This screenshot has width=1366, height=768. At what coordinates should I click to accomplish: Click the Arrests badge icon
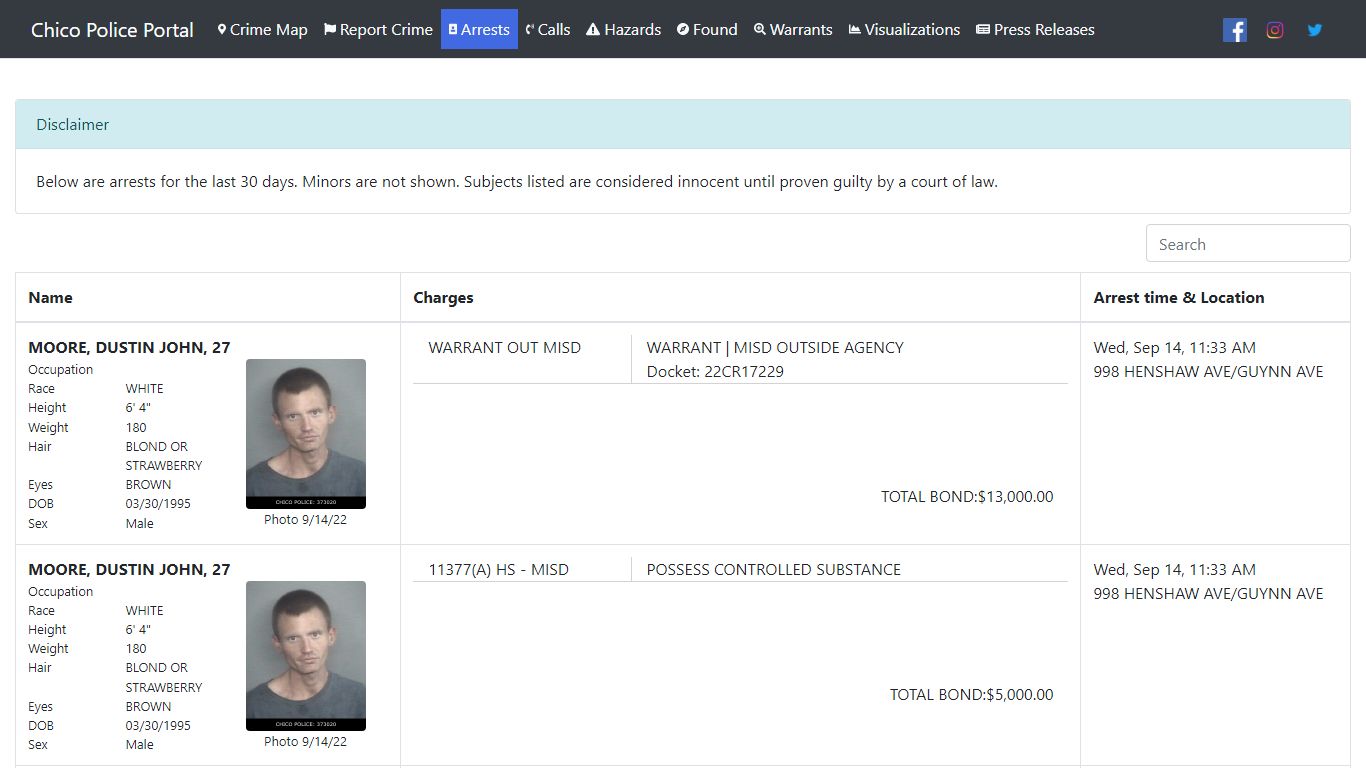pyautogui.click(x=453, y=30)
